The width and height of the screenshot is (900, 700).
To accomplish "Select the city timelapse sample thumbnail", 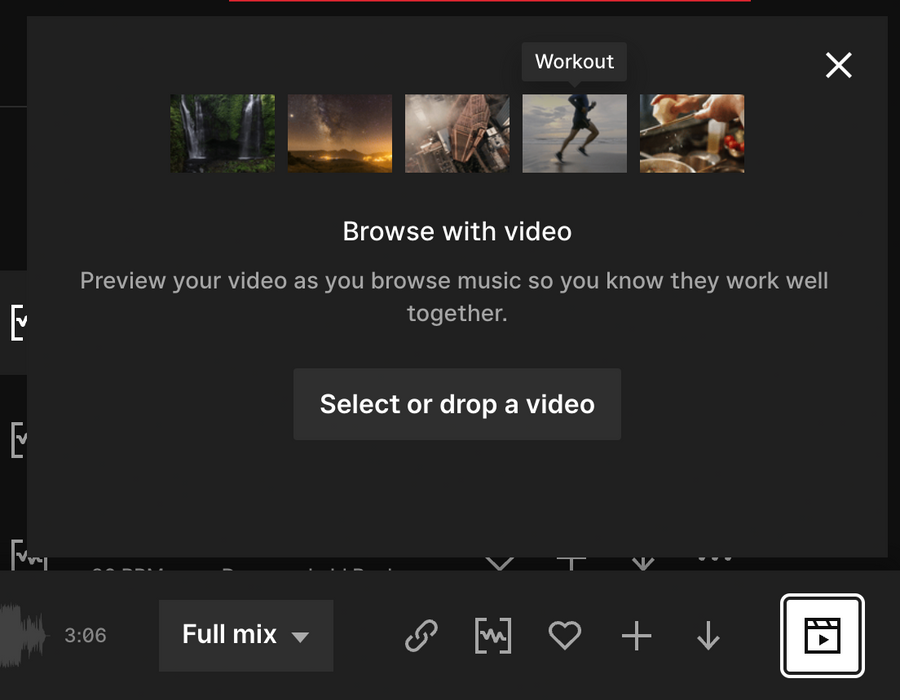I will click(456, 133).
